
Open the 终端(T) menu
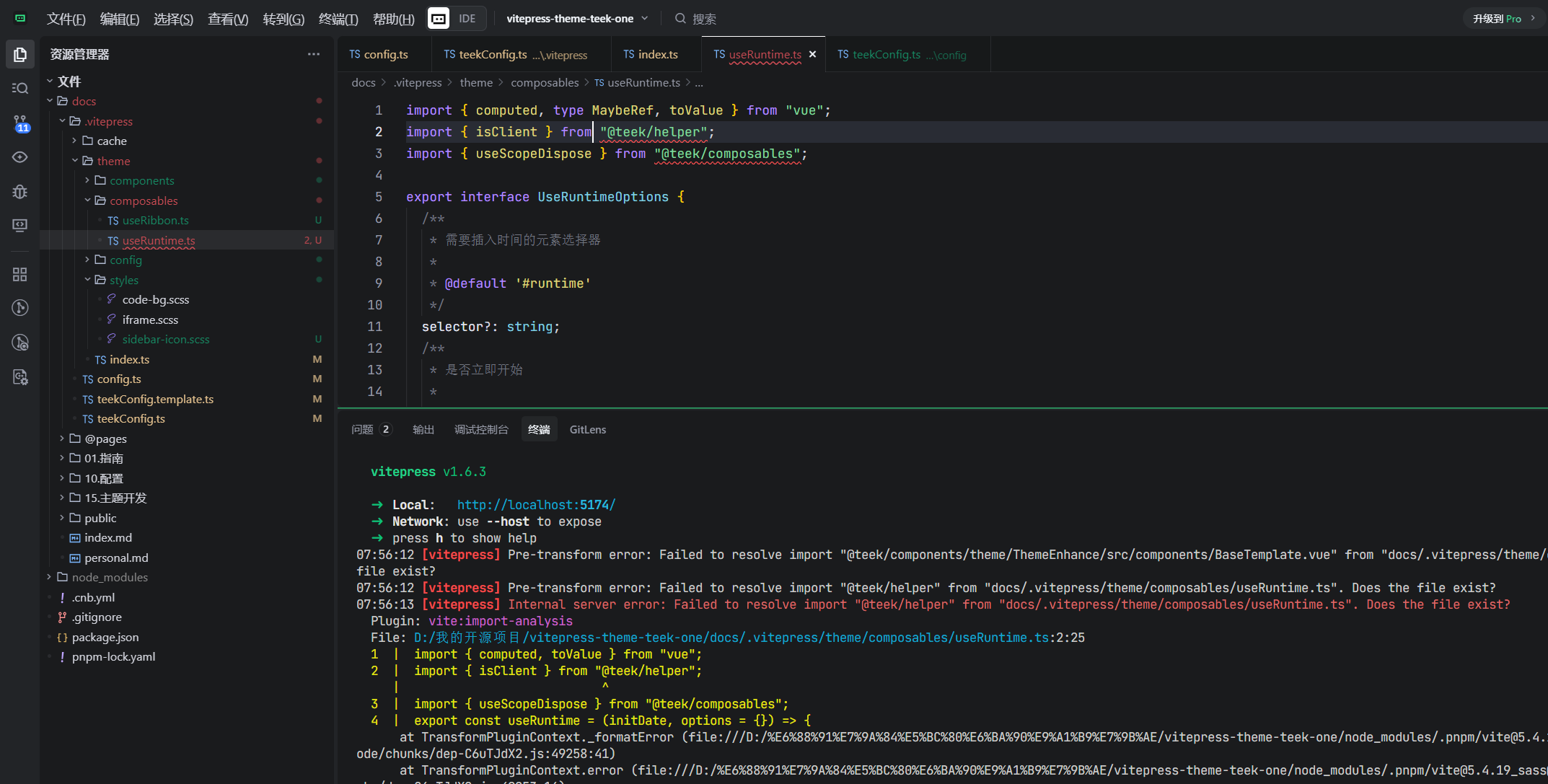338,19
